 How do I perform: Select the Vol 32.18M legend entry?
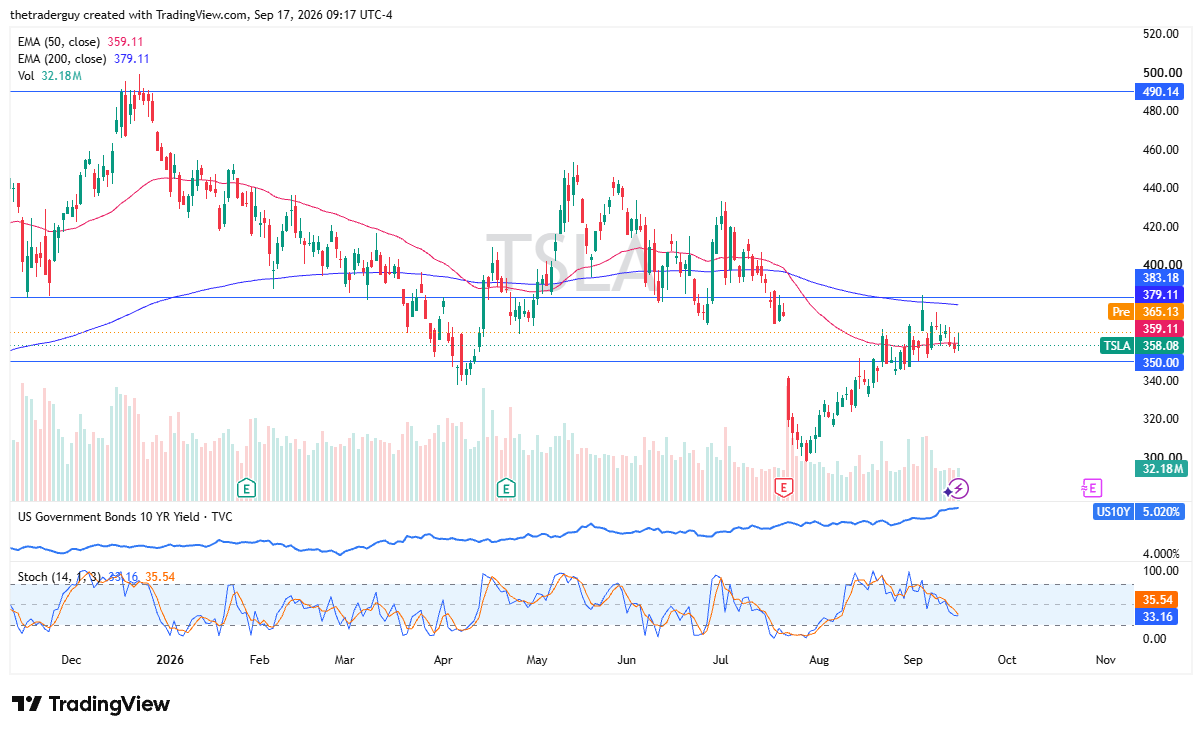[49, 76]
